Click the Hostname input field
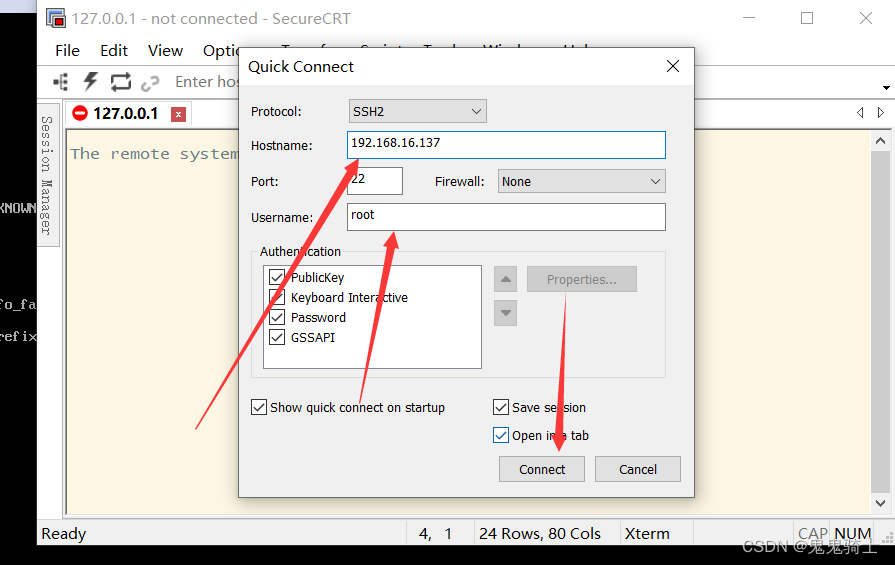895x565 pixels. point(506,145)
